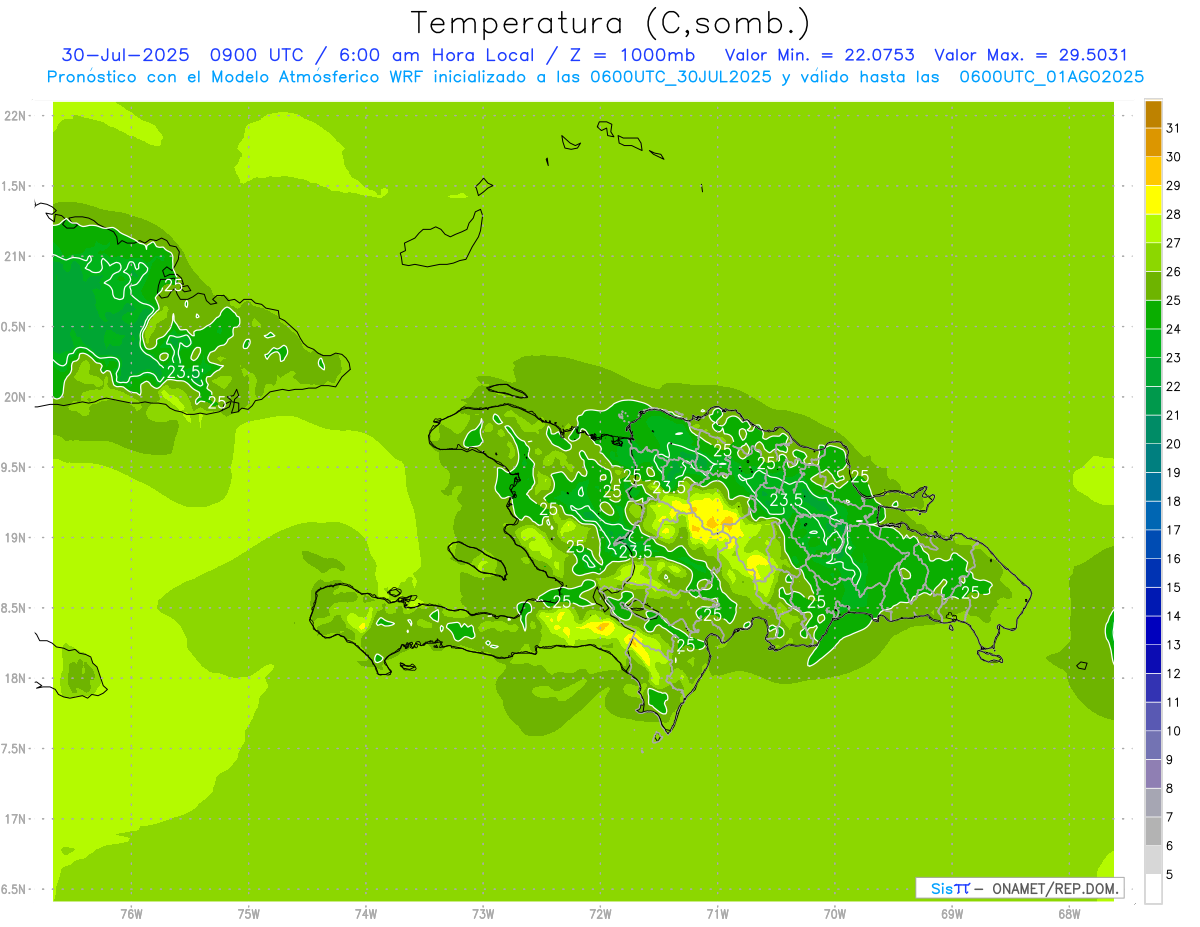Click the '18N' latitude label
Viewport: 1200px width, 927px height.
tap(15, 679)
